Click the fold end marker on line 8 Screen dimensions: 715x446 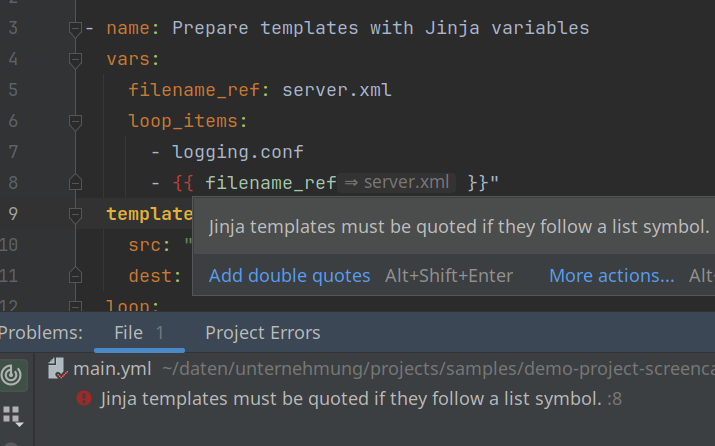coord(75,183)
